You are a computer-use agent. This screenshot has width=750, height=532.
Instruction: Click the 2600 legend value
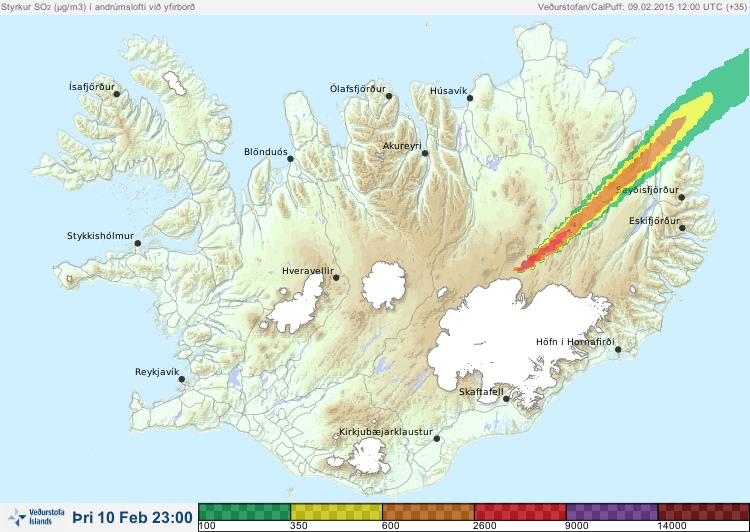pos(485,526)
